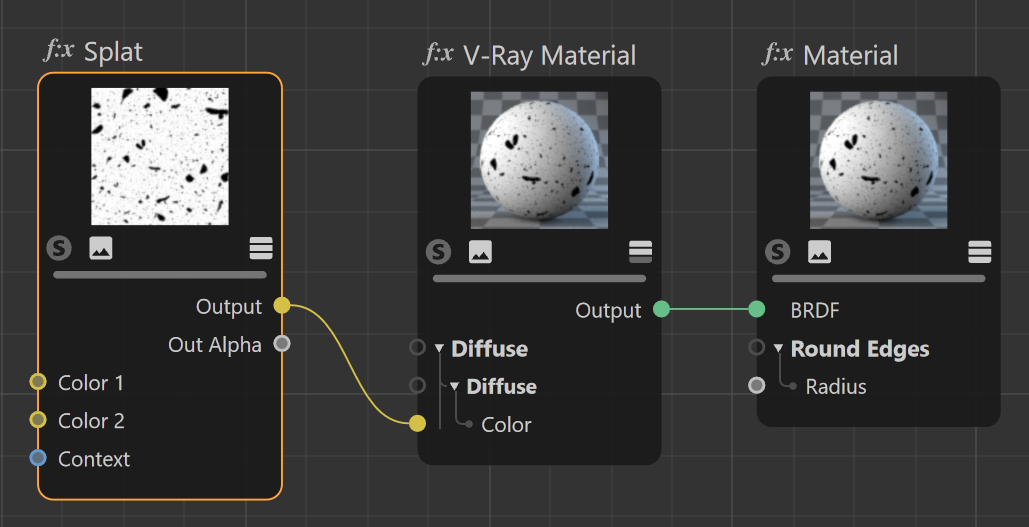Click the gray bar on Splat node
This screenshot has width=1029, height=527.
click(x=160, y=275)
